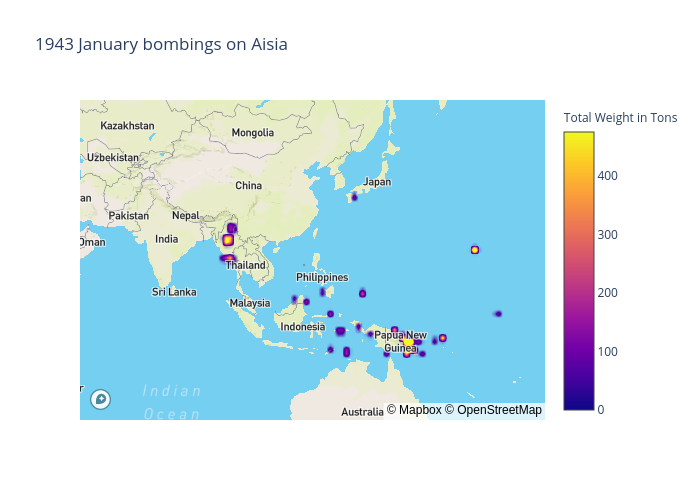Click the bright yellow hotspot above Thailand
This screenshot has height=500, width=700.
tap(228, 240)
